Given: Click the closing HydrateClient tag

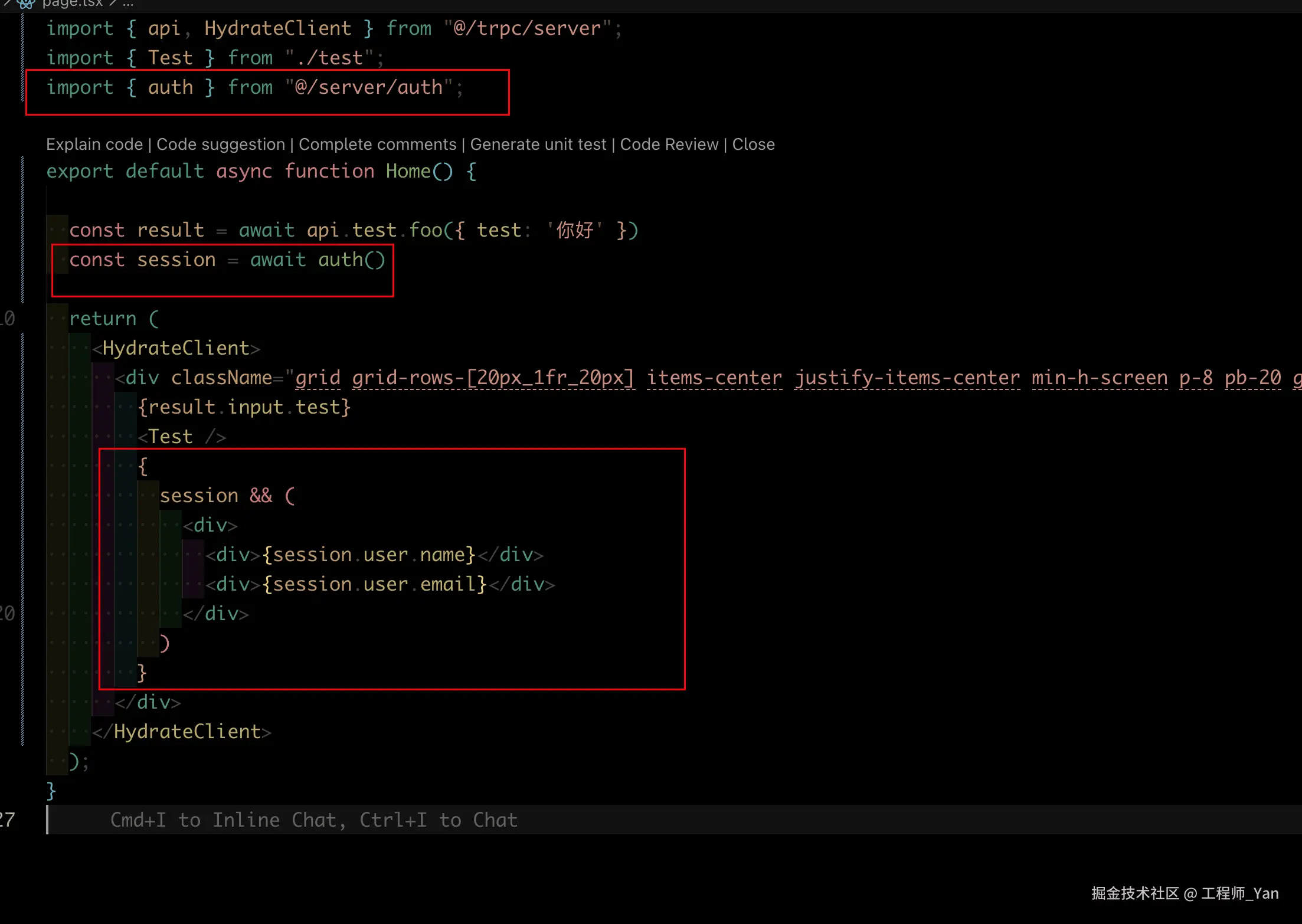Looking at the screenshot, I should [187, 732].
